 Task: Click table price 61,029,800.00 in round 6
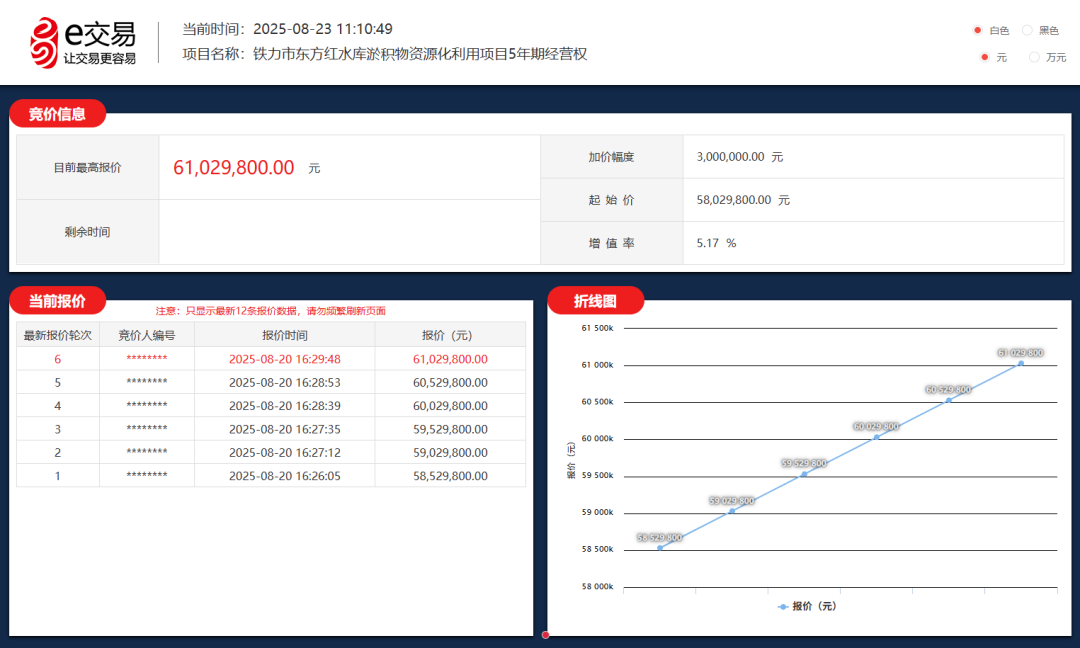(450, 359)
